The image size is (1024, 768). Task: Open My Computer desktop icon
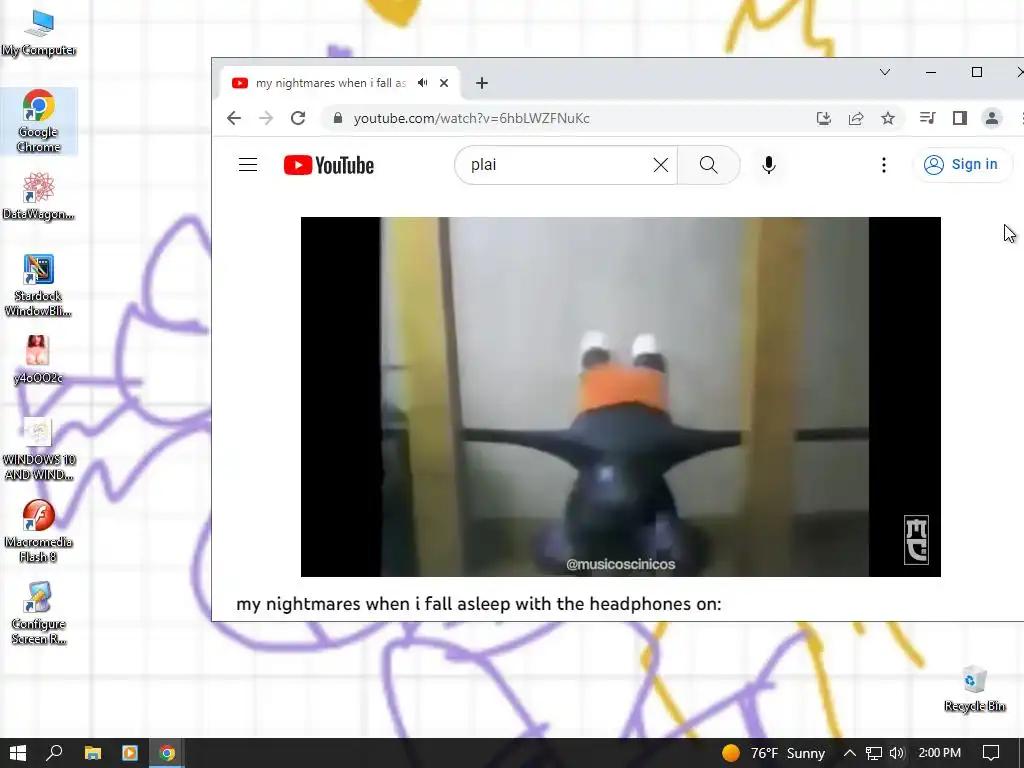point(39,33)
